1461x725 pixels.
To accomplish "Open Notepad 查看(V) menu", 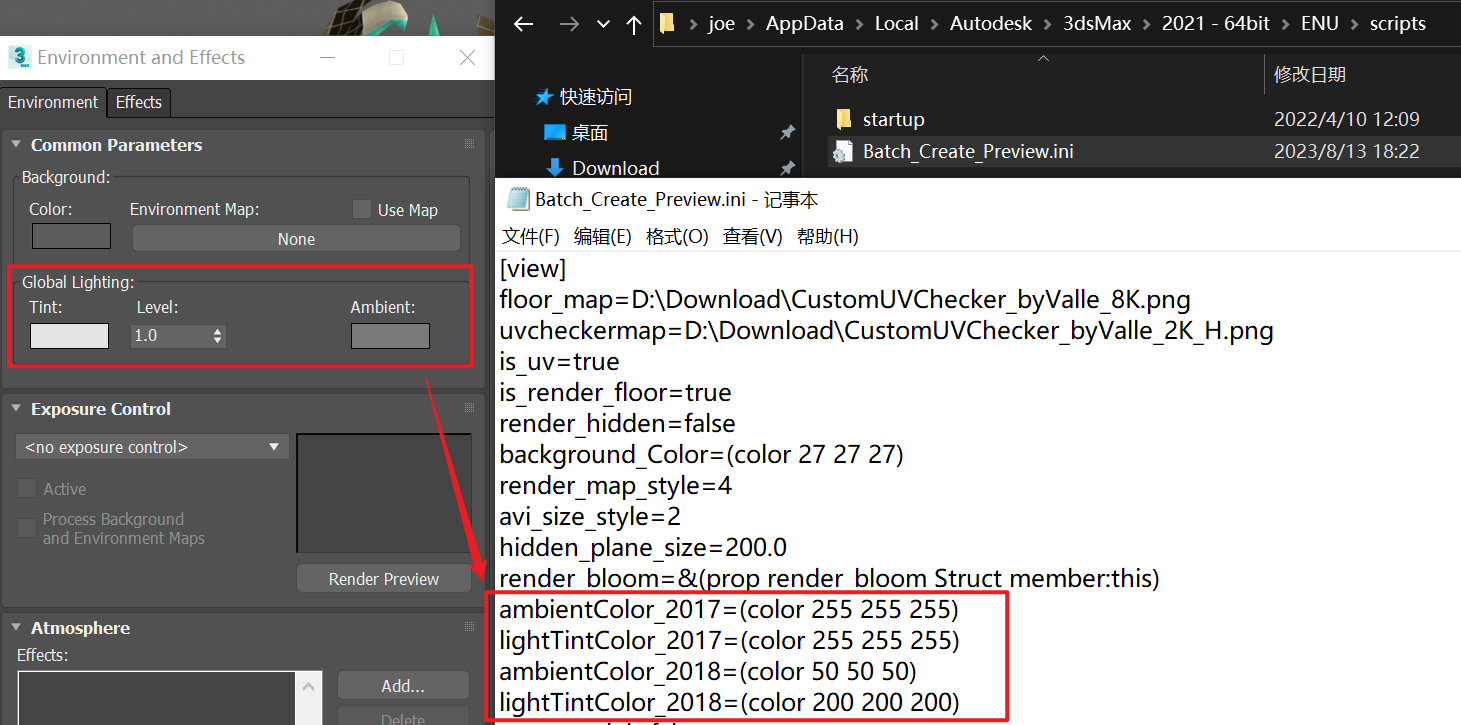I will [x=752, y=236].
